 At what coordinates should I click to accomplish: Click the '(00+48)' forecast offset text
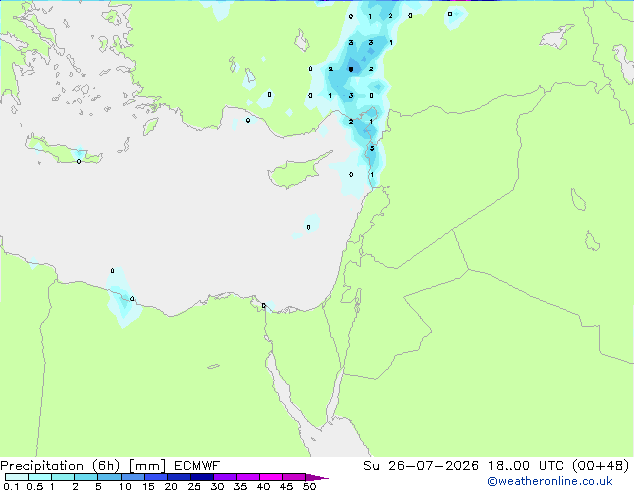point(601,466)
